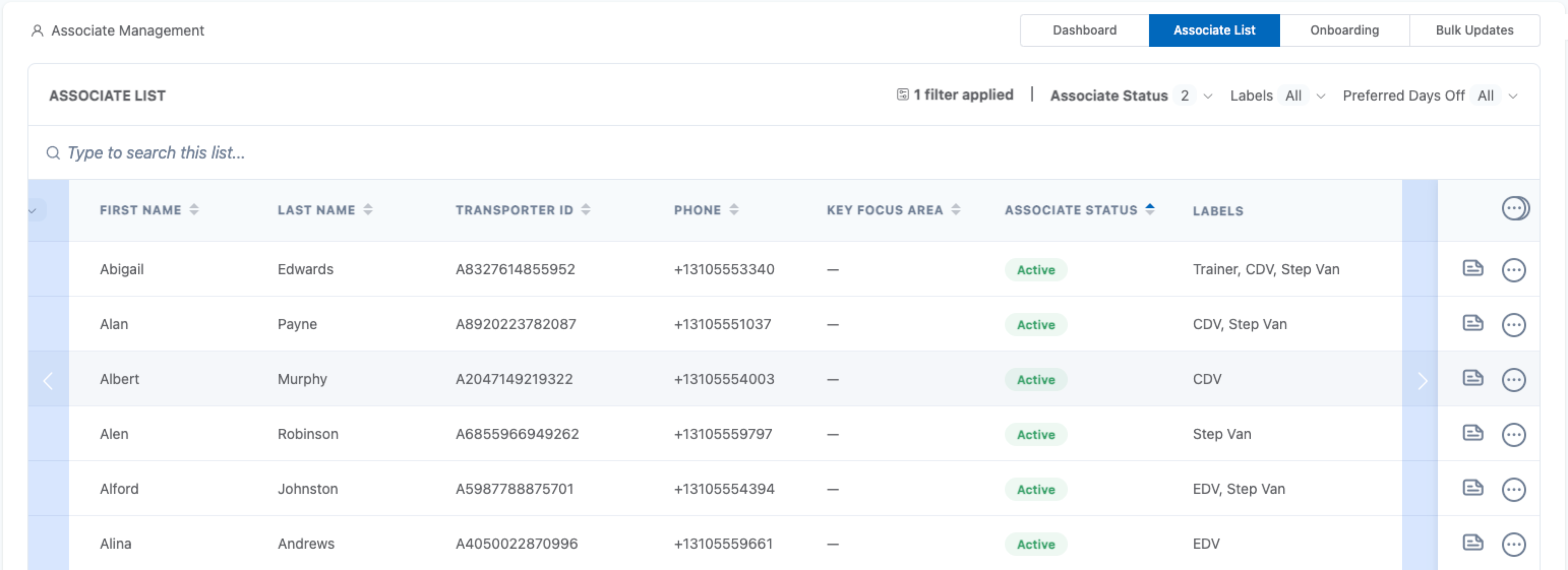Open ellipsis menu for Alina Andrews

pos(1513,544)
